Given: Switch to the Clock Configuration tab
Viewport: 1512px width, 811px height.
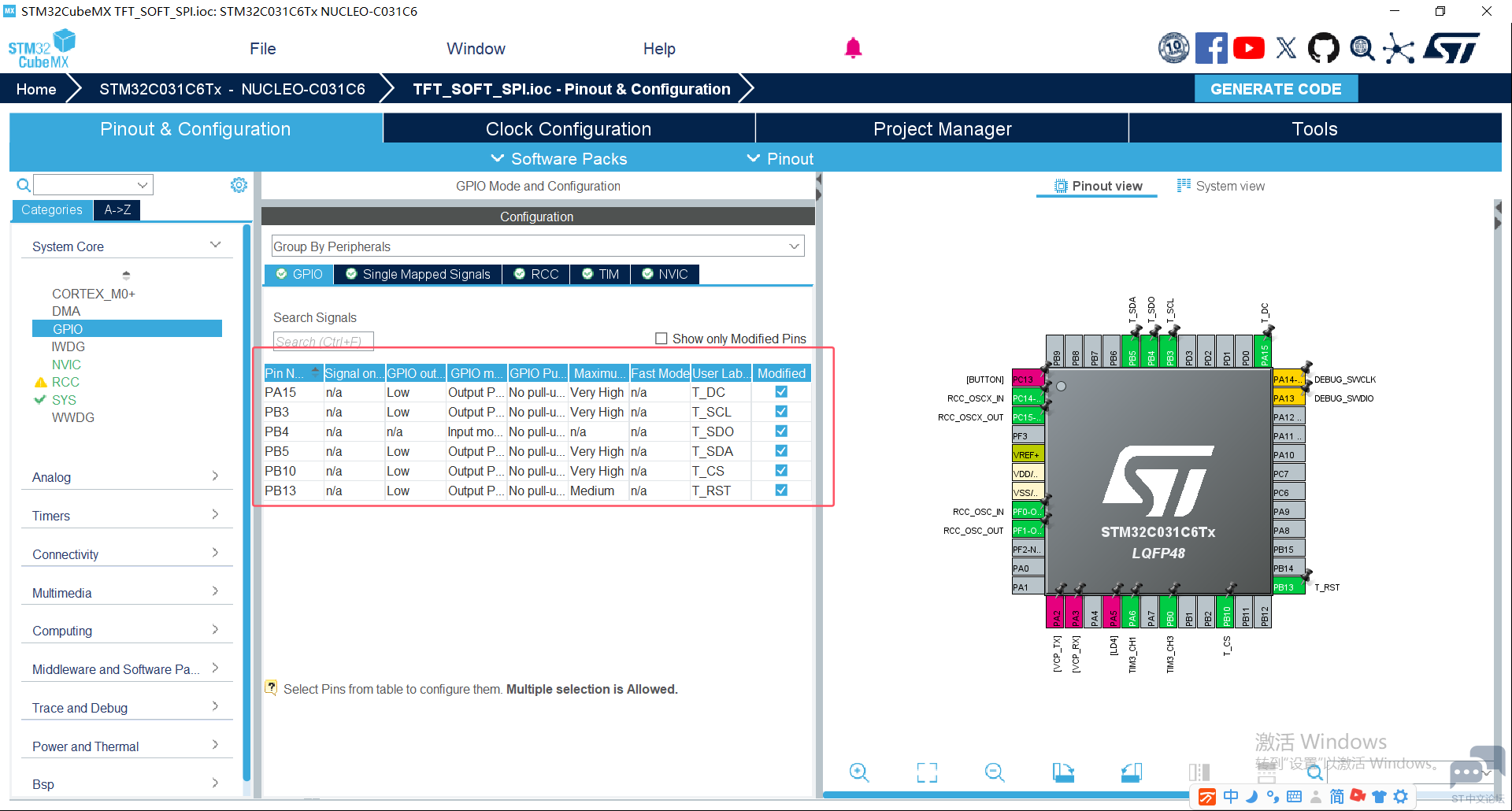Looking at the screenshot, I should click(569, 128).
